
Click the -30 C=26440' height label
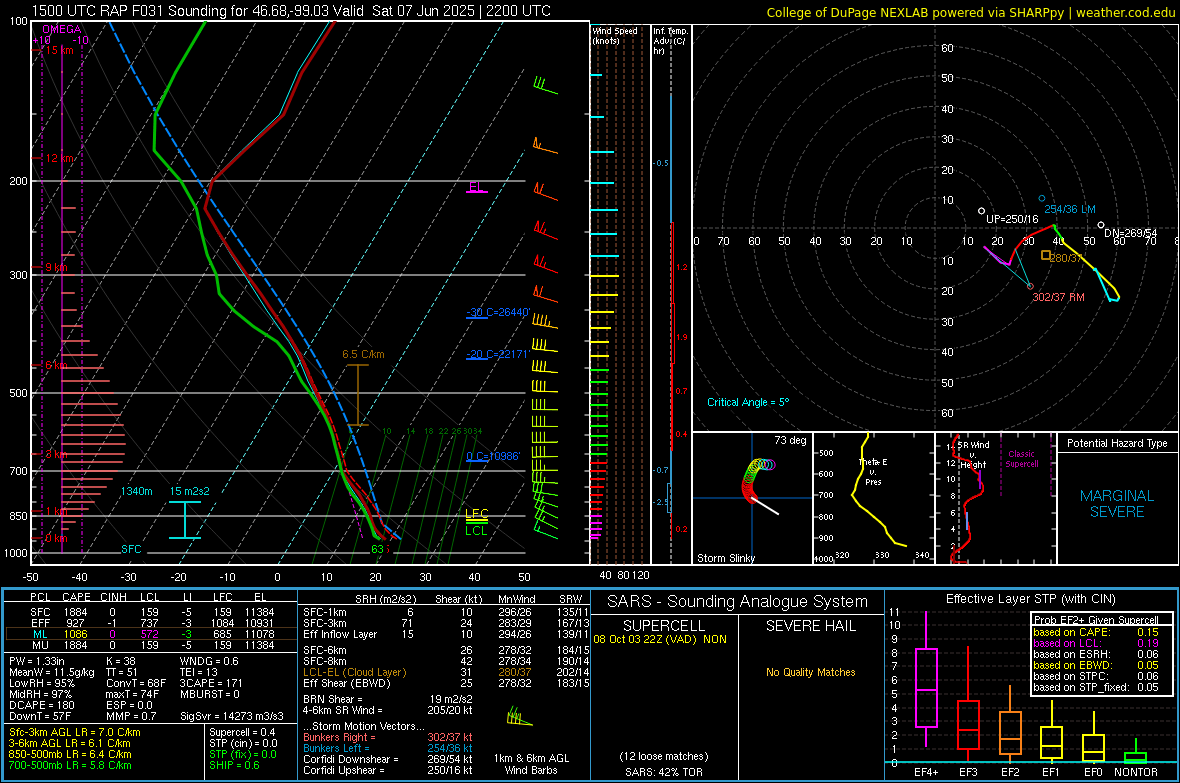click(498, 312)
